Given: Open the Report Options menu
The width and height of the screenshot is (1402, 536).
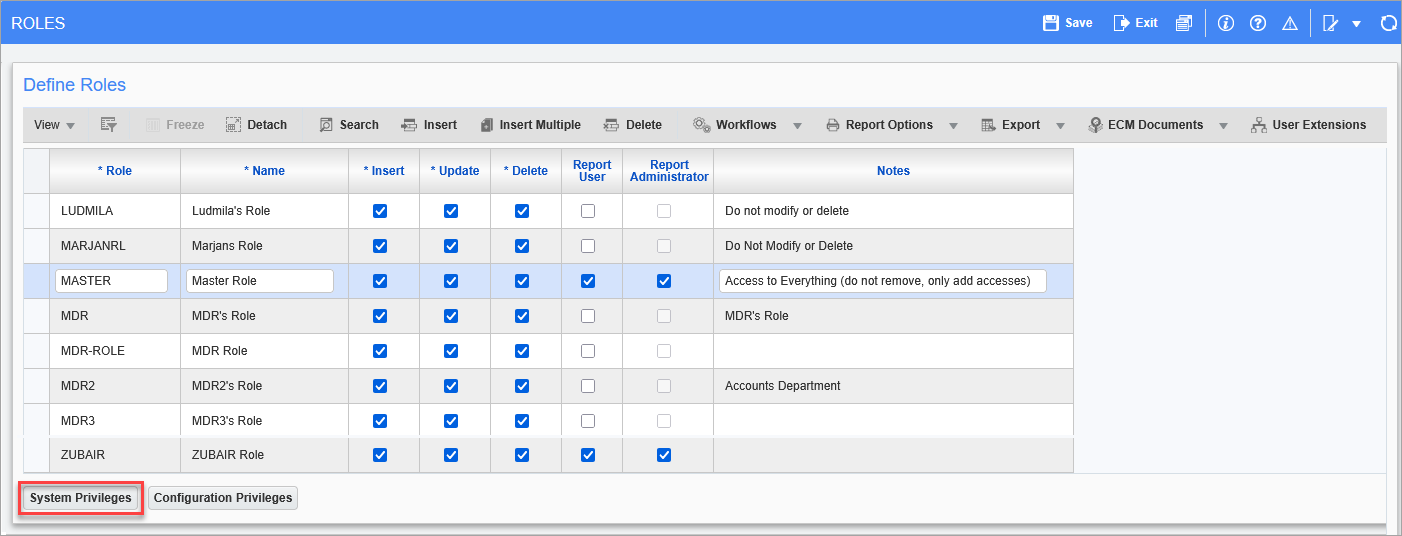Looking at the screenshot, I should click(x=880, y=125).
